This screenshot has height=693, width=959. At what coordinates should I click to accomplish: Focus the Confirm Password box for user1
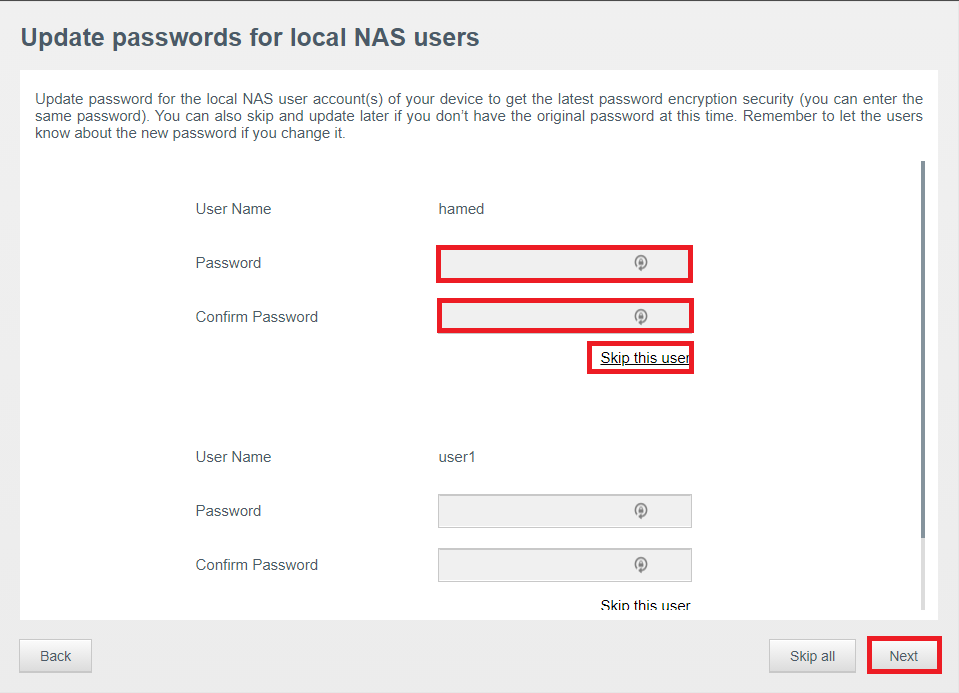click(x=565, y=565)
